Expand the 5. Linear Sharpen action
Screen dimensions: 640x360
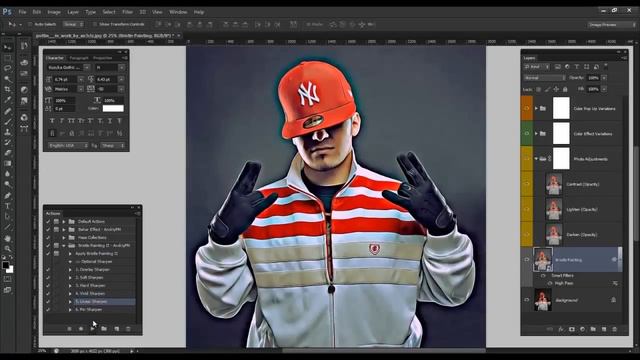coord(70,302)
